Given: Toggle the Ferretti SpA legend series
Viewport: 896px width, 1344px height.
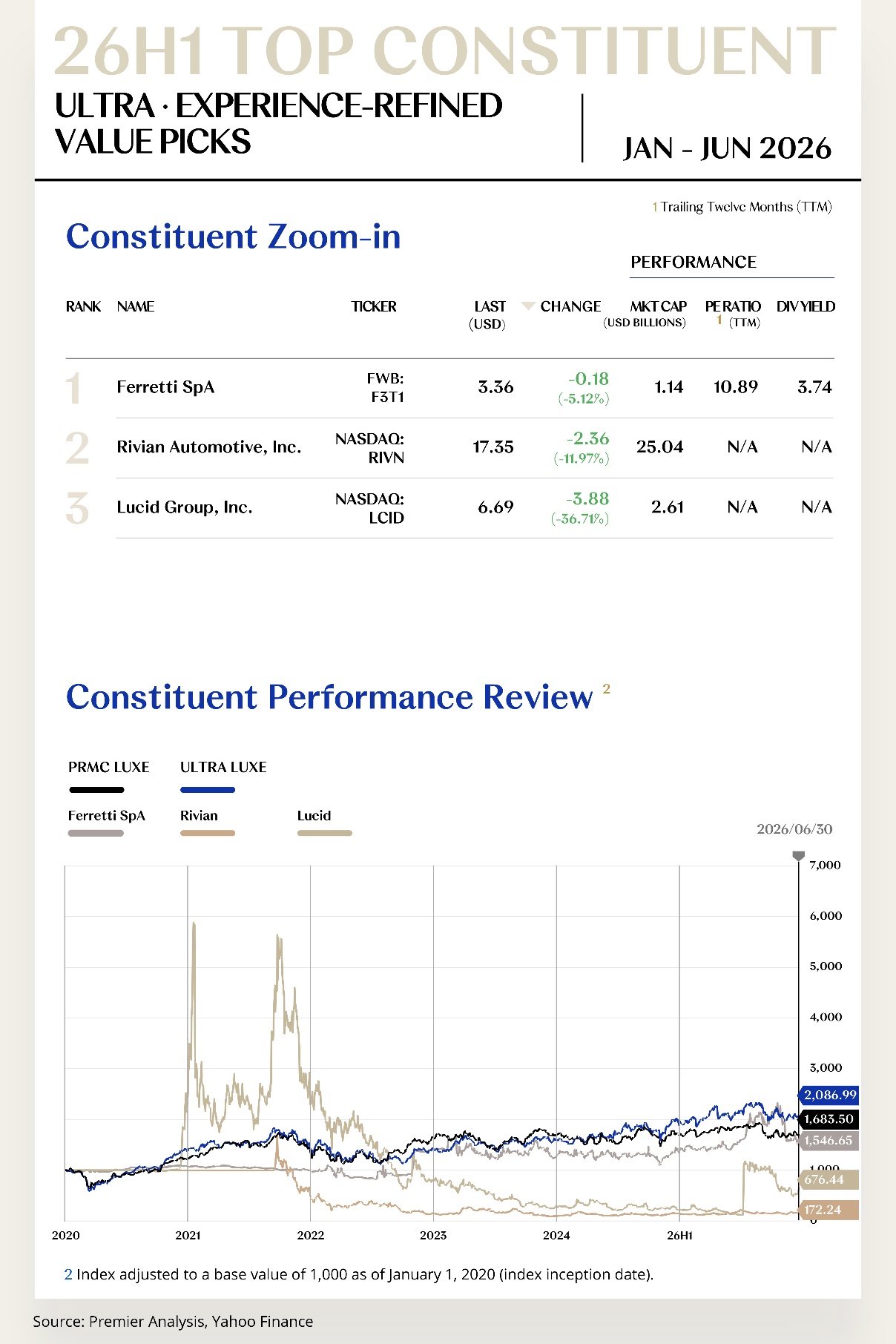Looking at the screenshot, I should coord(96,833).
